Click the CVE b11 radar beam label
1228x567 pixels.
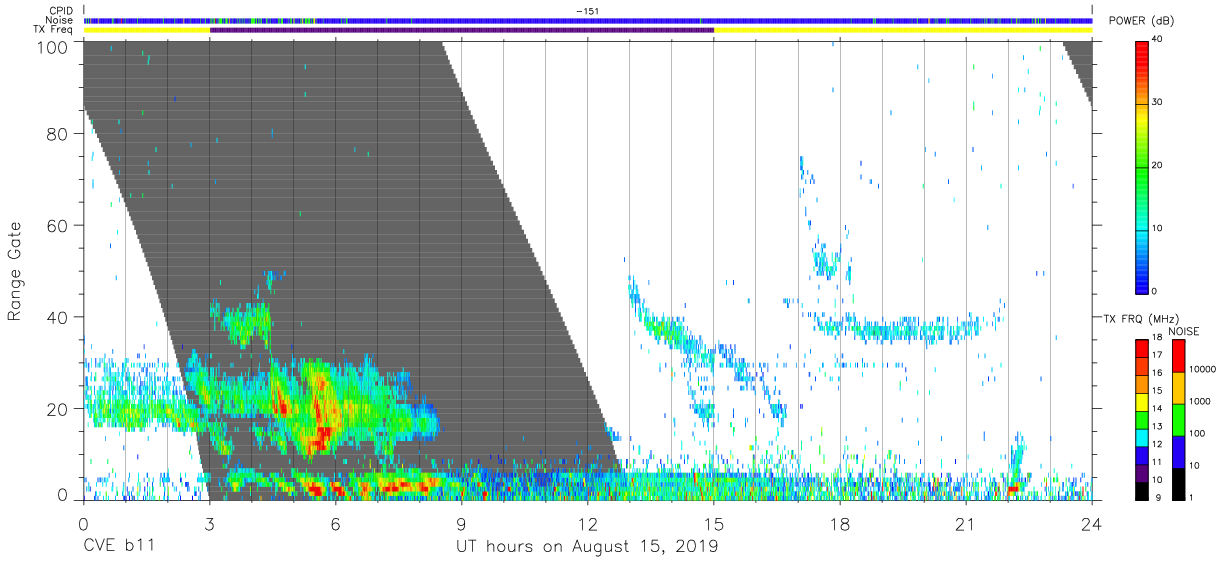119,547
